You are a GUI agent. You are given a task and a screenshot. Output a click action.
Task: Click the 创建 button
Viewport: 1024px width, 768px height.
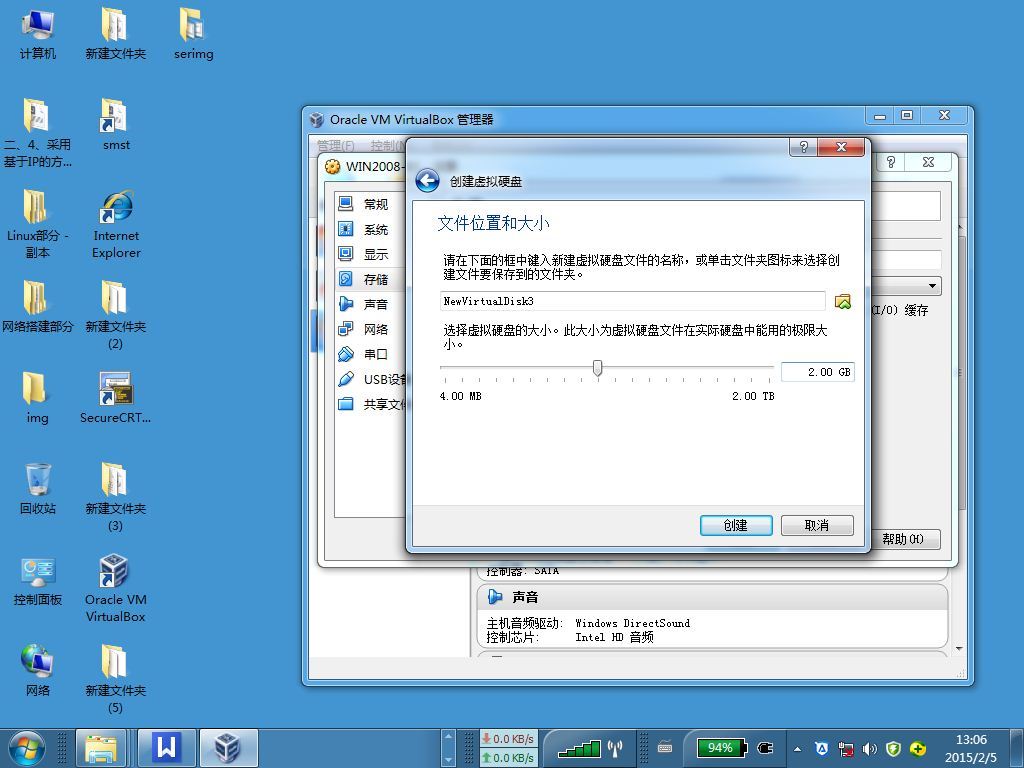point(736,525)
